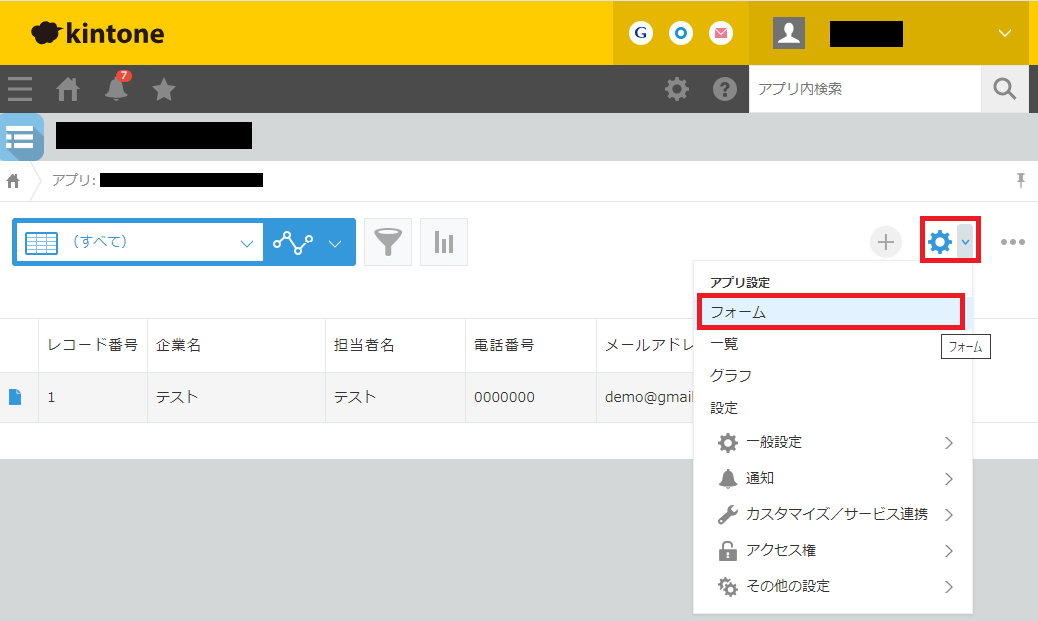
Task: Click the star favorites icon
Action: click(164, 90)
